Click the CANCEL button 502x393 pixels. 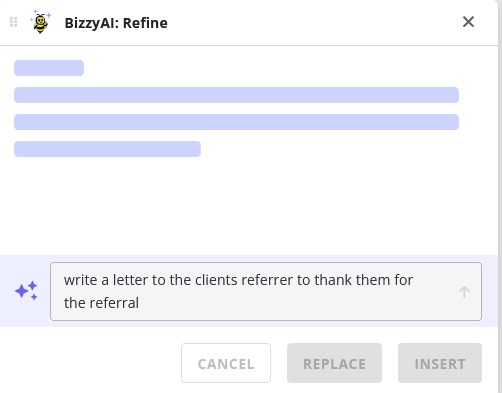(226, 363)
